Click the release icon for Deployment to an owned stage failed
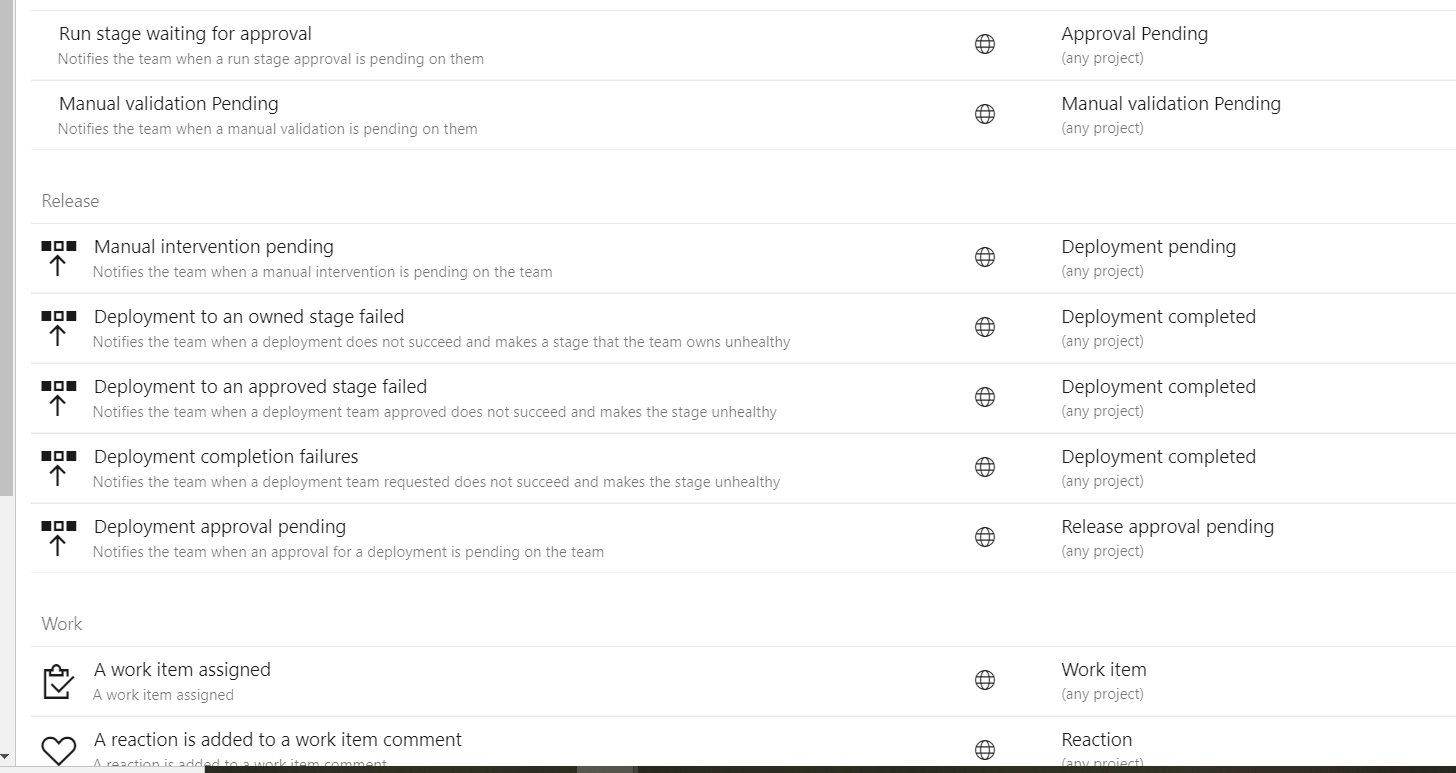 59,327
